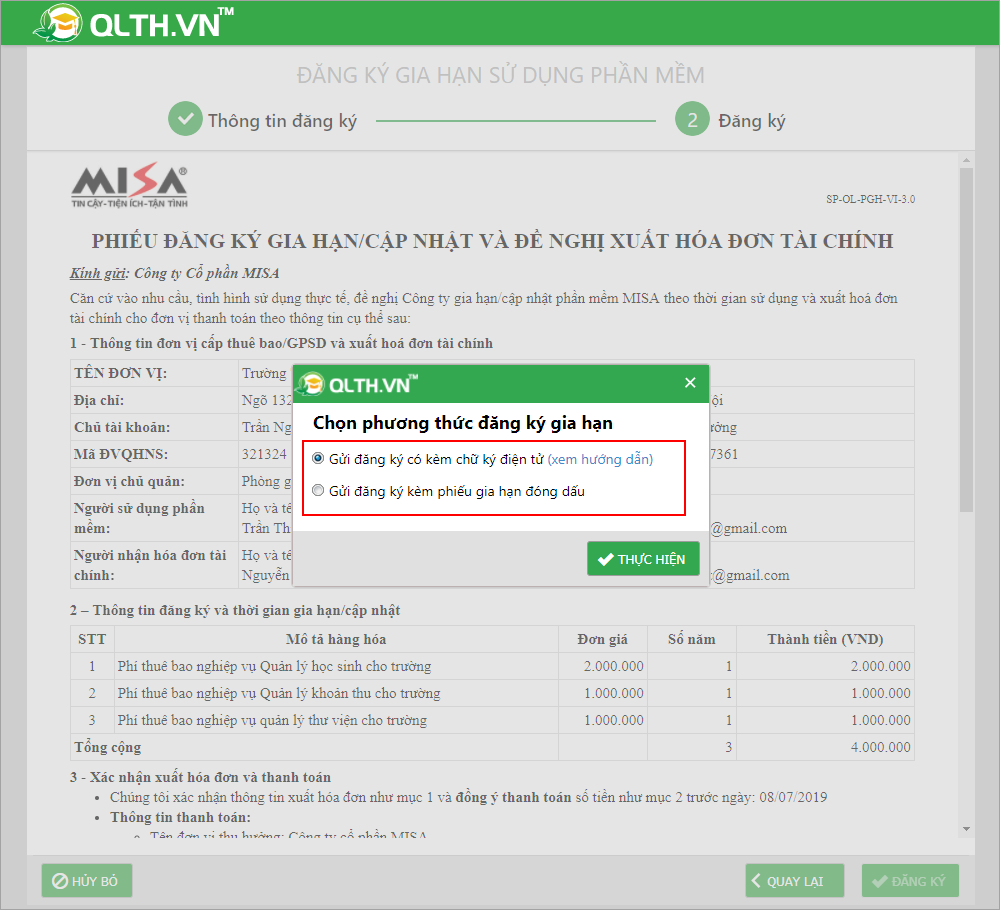1000x910 pixels.
Task: Click 'Chọn phương thức đăng ký gia hạn' title
Action: [x=462, y=423]
